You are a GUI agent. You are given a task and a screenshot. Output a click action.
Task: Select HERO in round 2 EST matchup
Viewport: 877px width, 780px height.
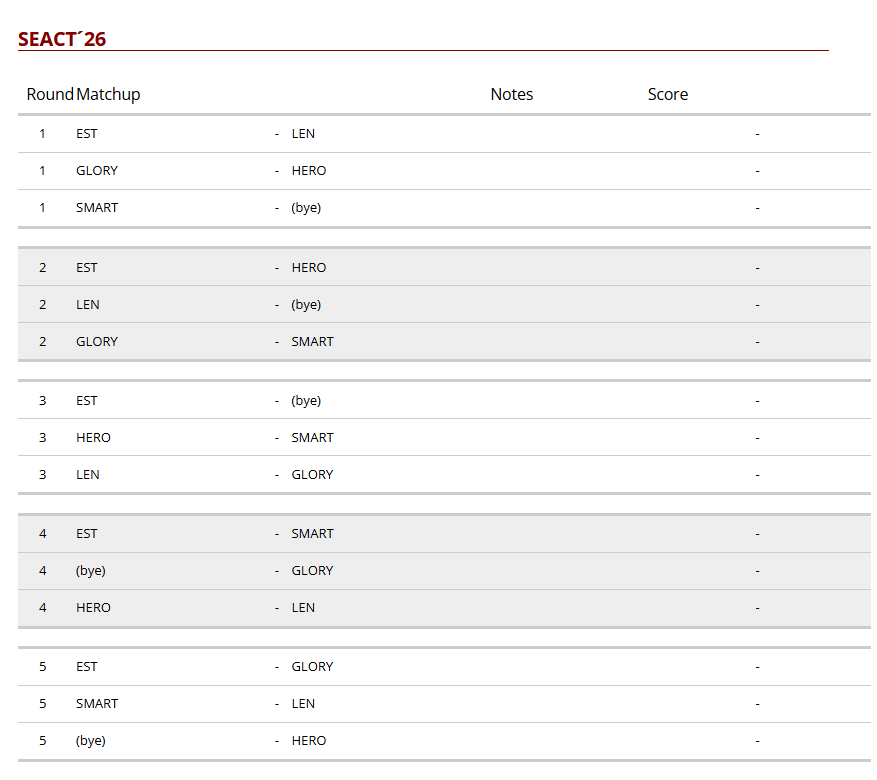click(309, 268)
